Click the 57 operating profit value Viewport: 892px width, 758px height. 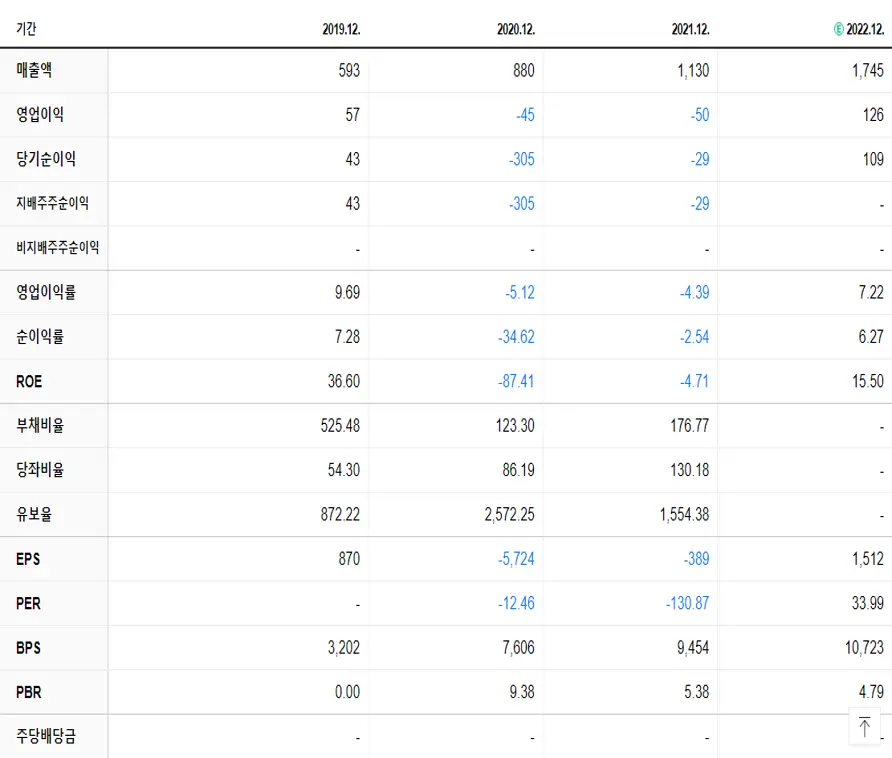coord(353,114)
